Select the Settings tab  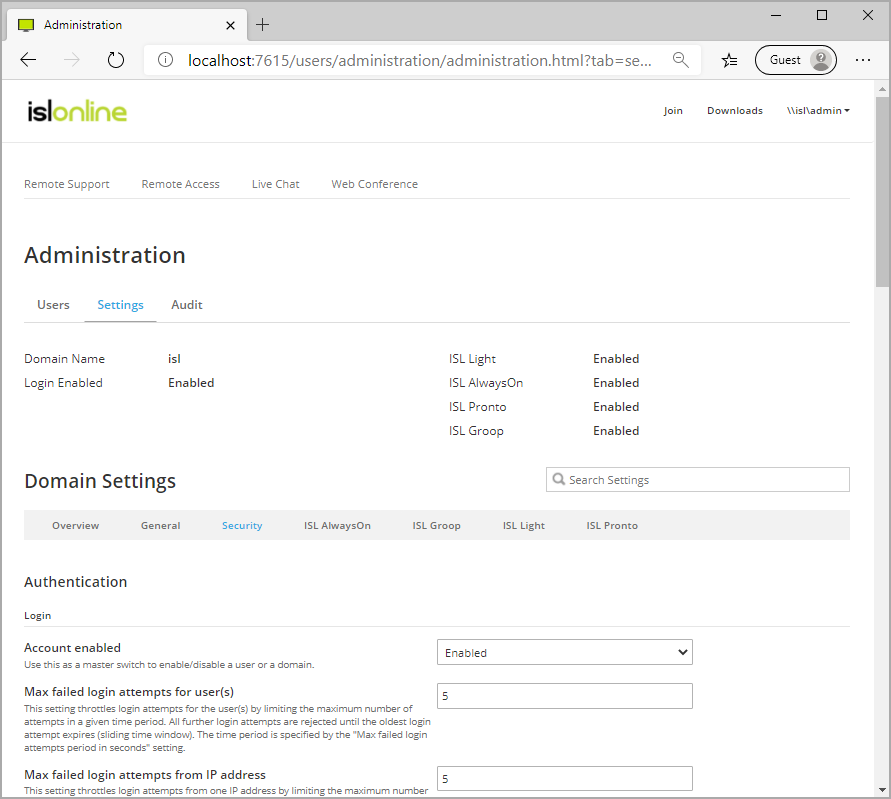pyautogui.click(x=120, y=305)
